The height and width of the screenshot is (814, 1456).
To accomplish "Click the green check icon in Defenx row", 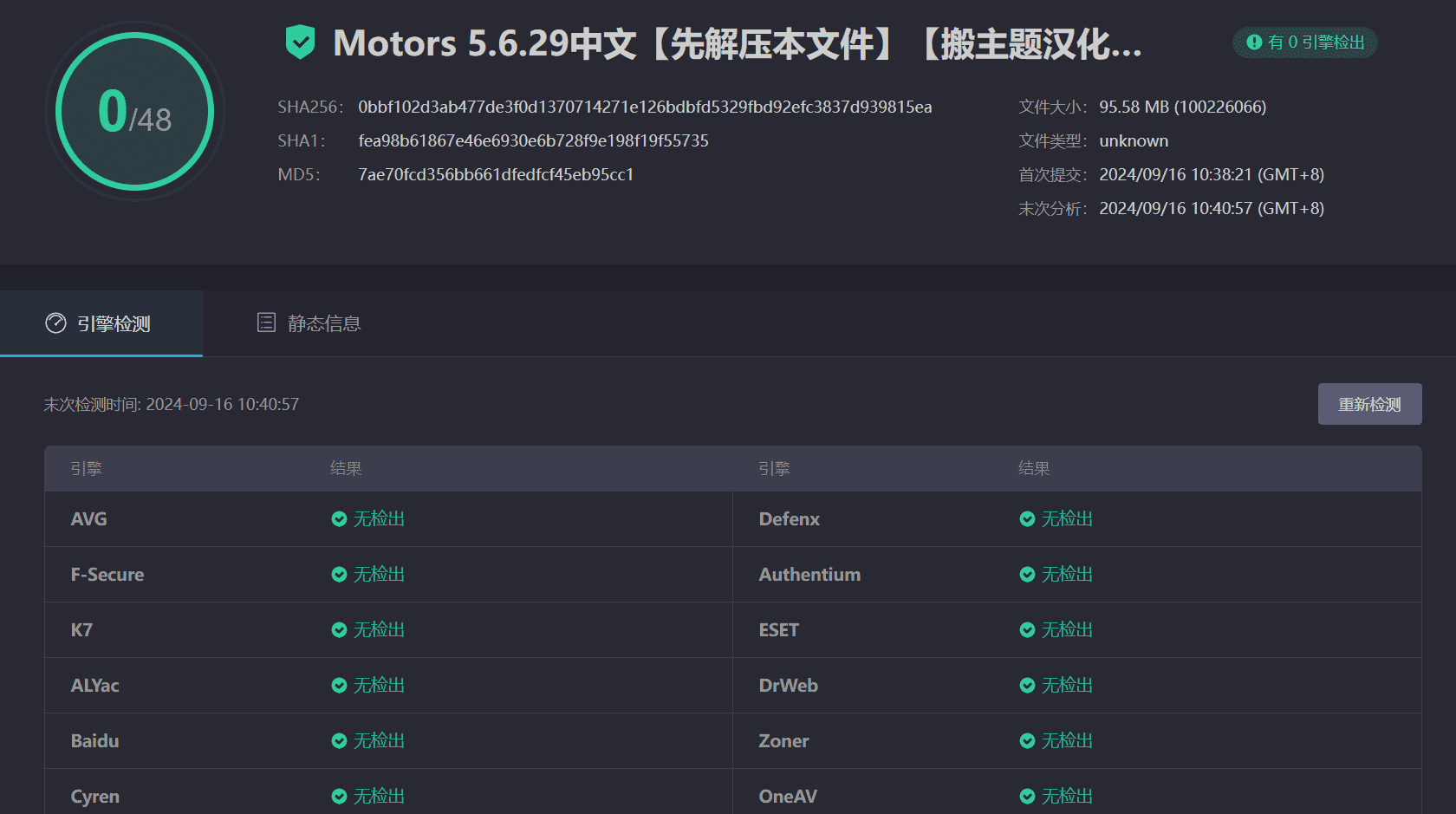I will pyautogui.click(x=1027, y=518).
